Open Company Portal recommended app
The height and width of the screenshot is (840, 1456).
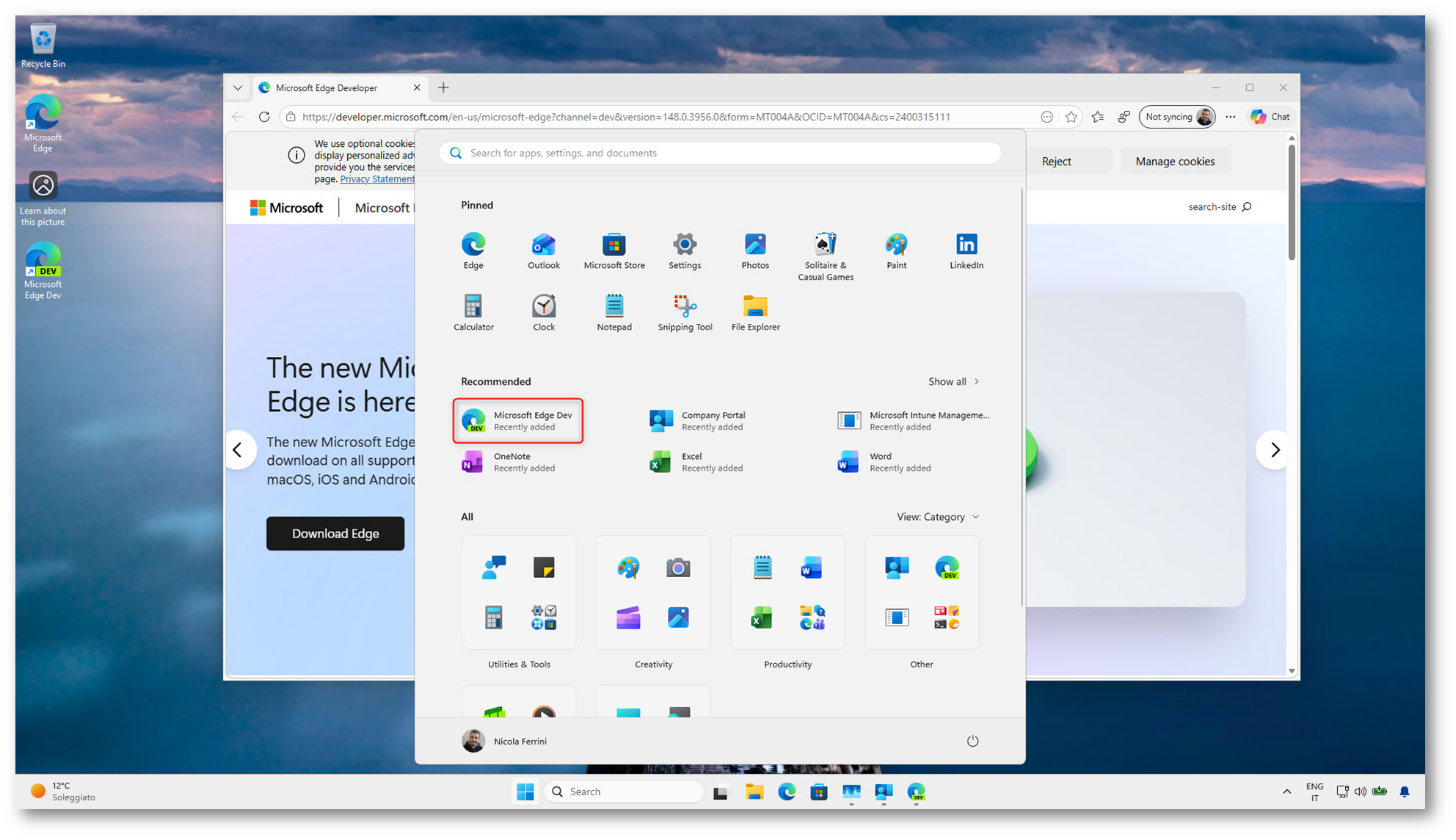(x=697, y=421)
